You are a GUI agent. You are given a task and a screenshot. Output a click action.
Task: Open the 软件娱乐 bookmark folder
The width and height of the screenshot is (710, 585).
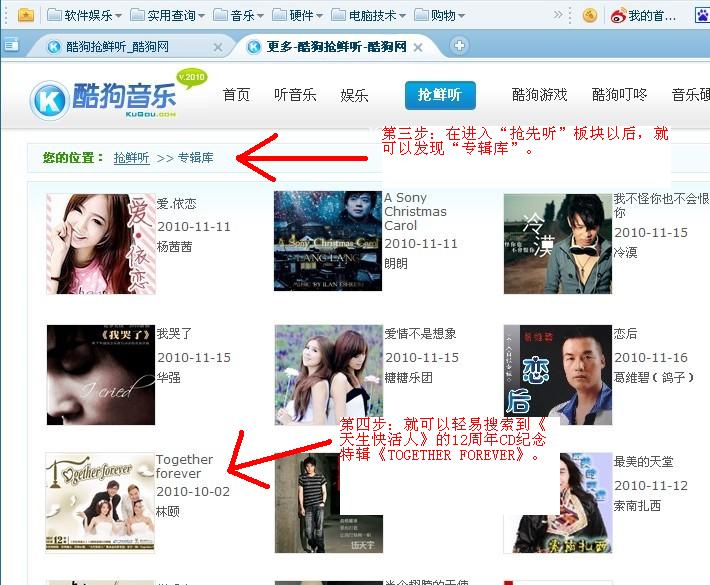point(85,15)
